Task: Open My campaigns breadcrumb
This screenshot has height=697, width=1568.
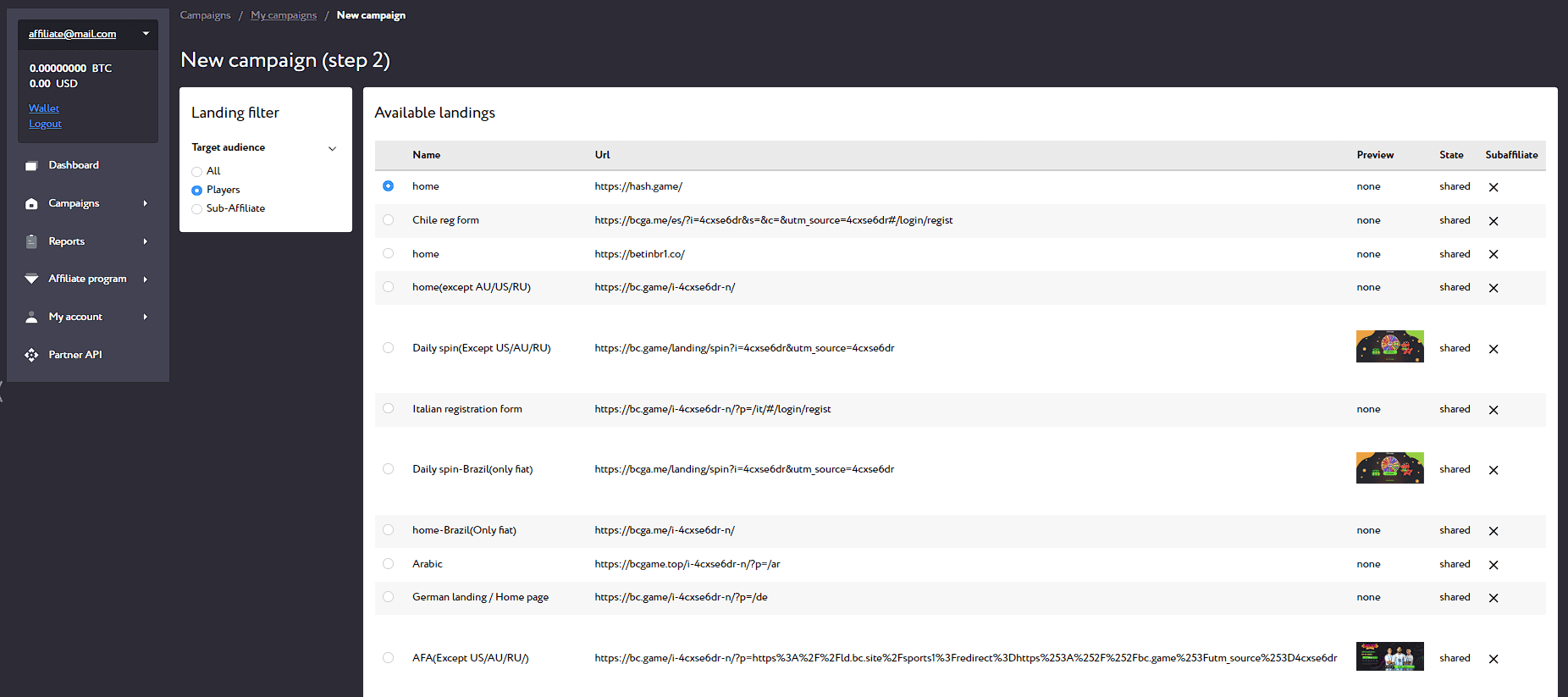Action: (x=284, y=15)
